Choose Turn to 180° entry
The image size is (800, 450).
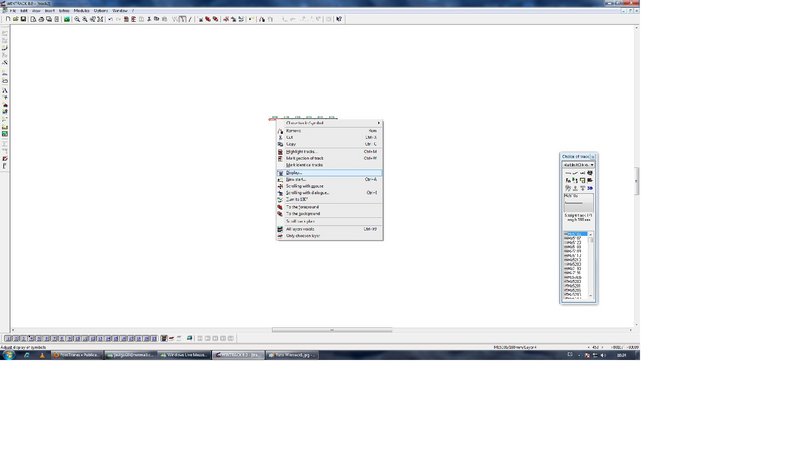click(330, 199)
